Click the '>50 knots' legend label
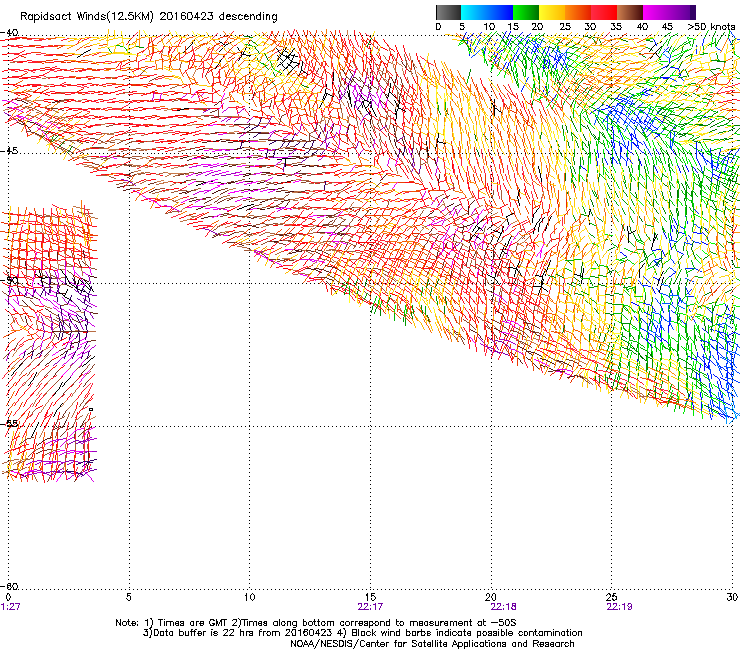 click(711, 27)
